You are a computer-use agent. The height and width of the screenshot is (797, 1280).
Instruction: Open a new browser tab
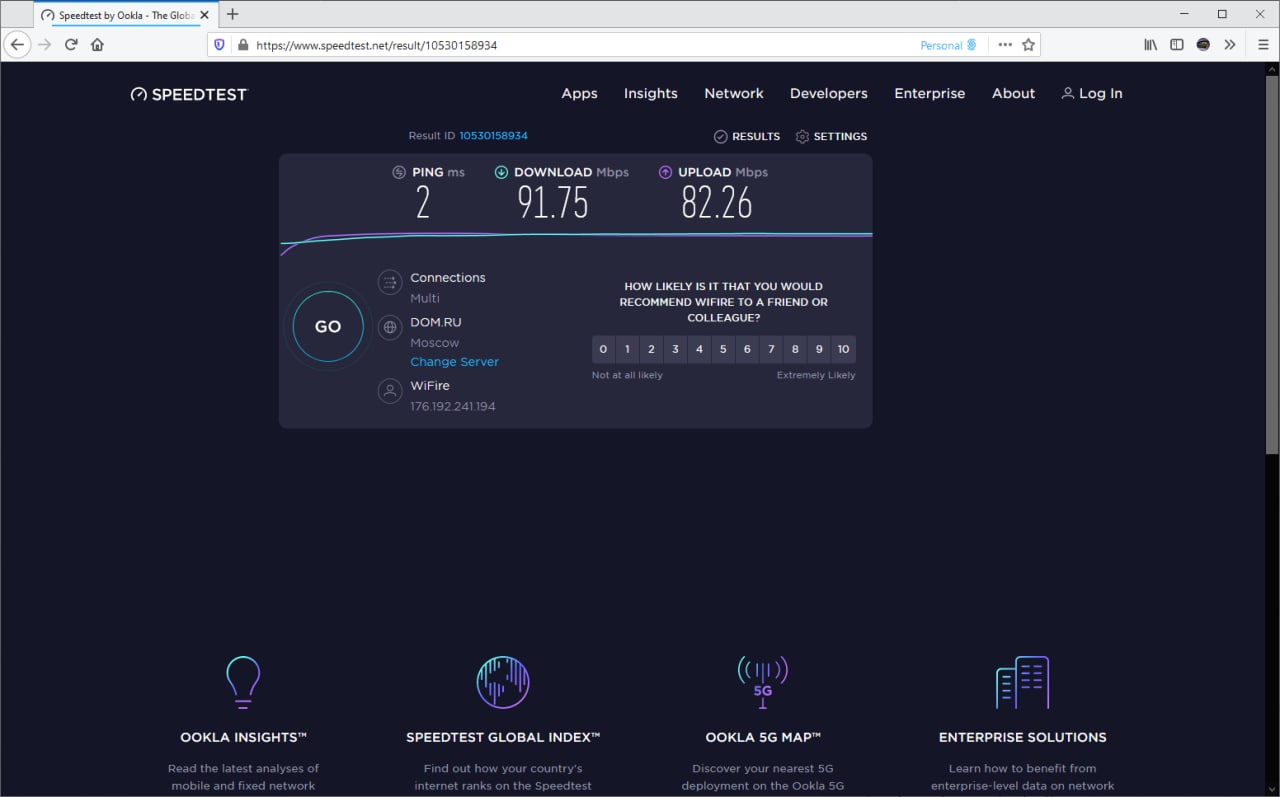(x=233, y=14)
